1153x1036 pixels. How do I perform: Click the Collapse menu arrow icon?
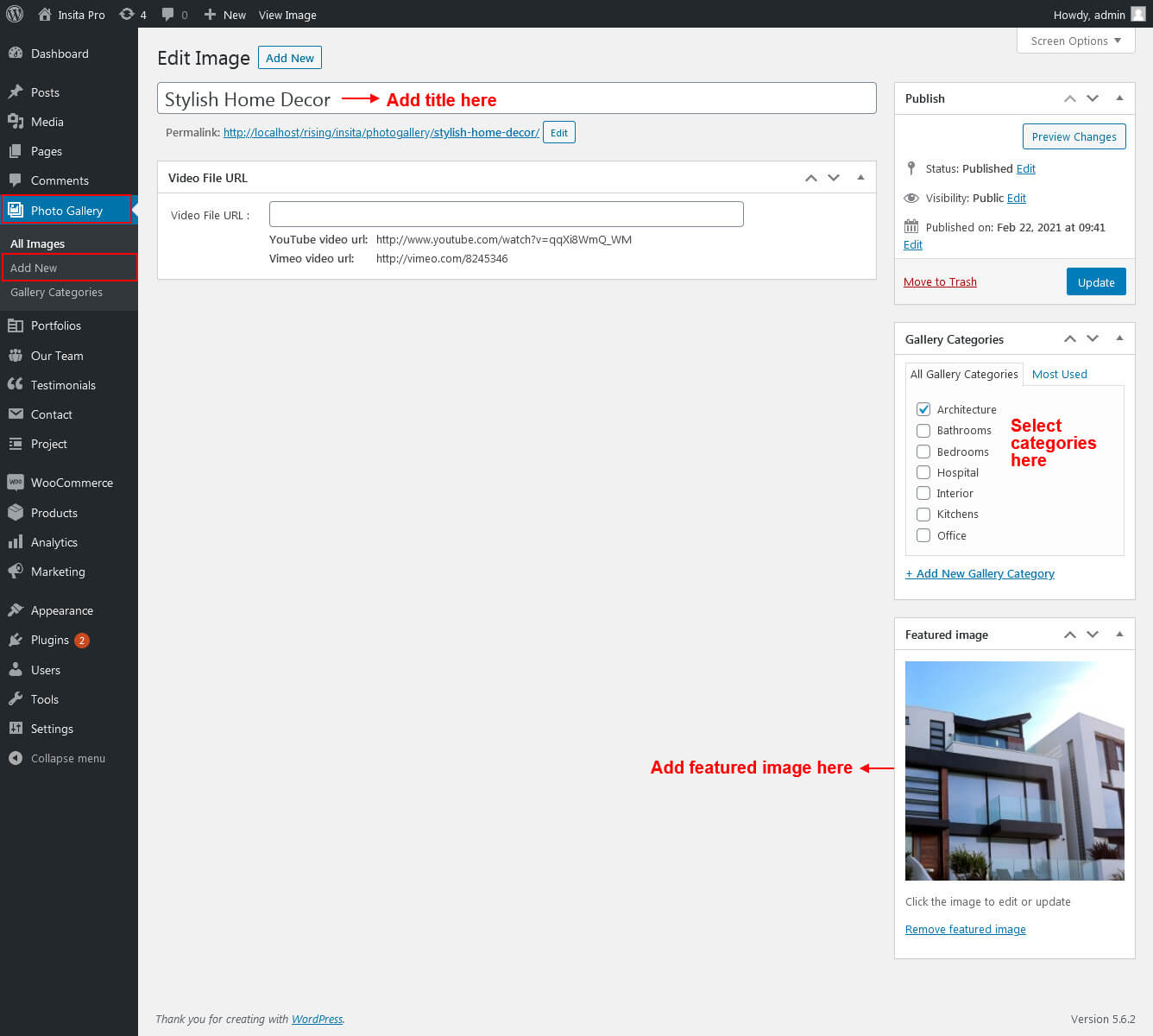(x=16, y=758)
